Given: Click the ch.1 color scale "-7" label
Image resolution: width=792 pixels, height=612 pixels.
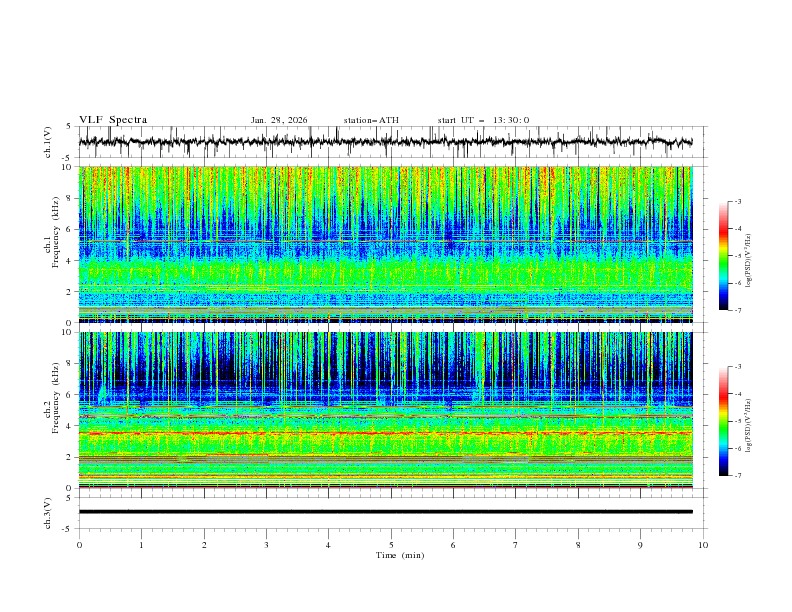Looking at the screenshot, I should click(738, 310).
